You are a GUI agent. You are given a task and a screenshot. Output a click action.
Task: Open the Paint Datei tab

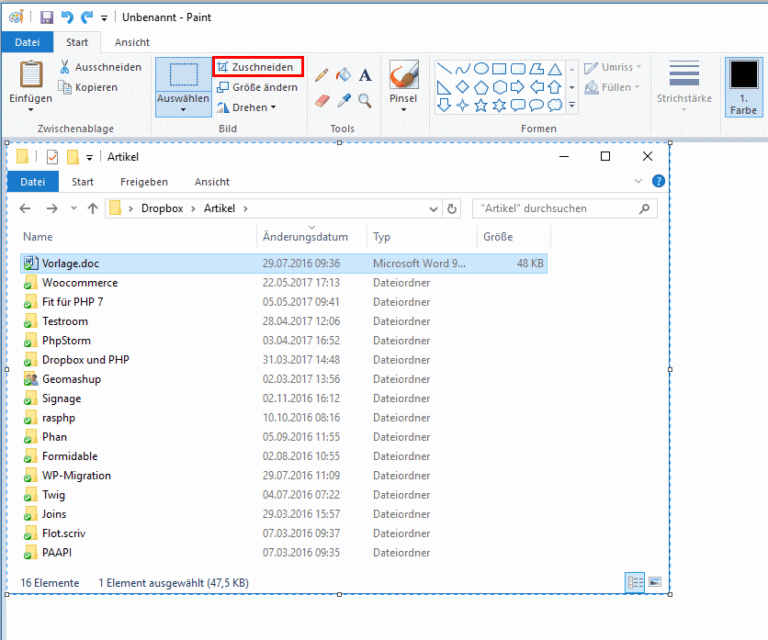[x=27, y=42]
